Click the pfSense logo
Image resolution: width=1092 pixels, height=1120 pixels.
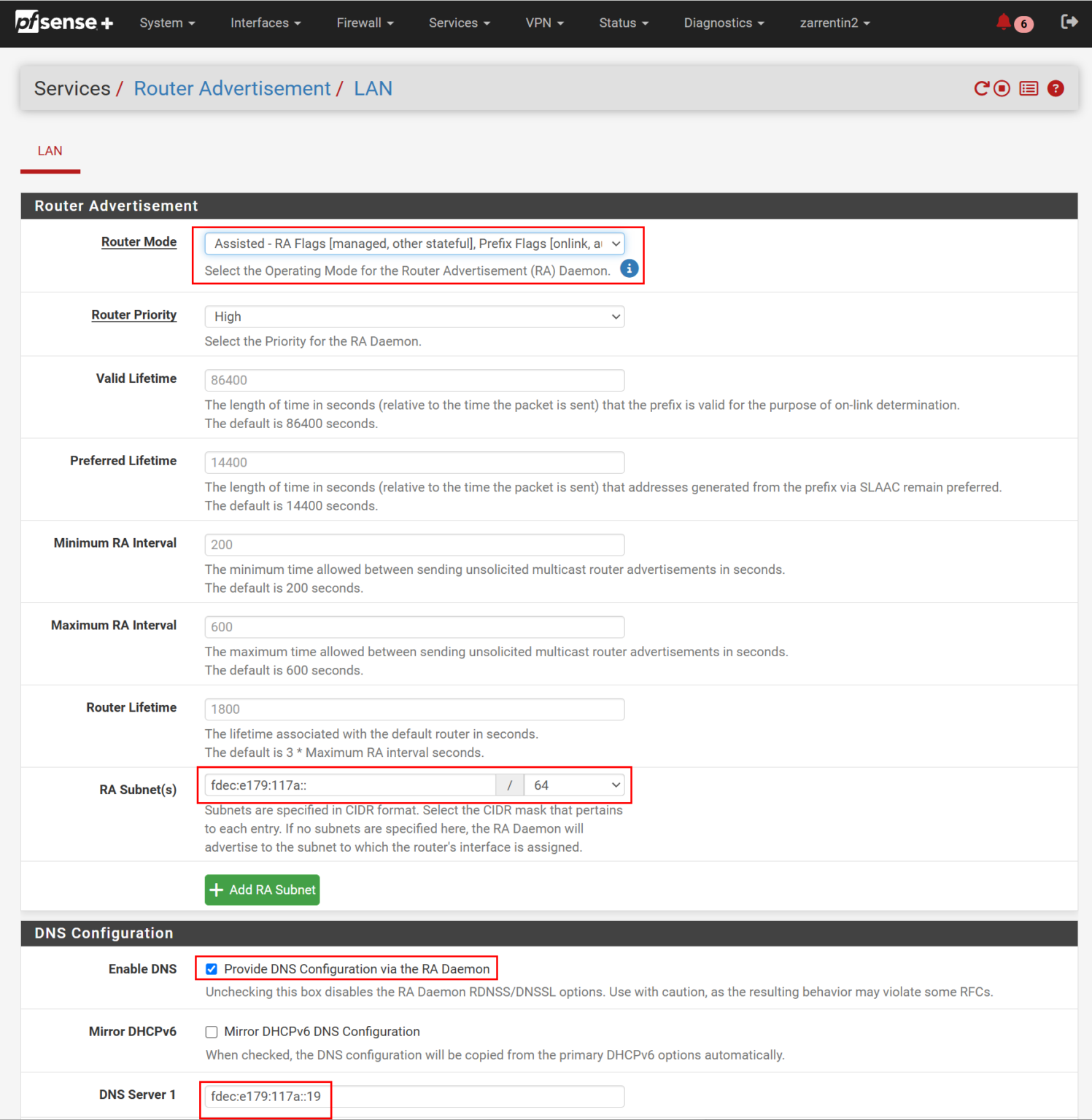pyautogui.click(x=63, y=22)
